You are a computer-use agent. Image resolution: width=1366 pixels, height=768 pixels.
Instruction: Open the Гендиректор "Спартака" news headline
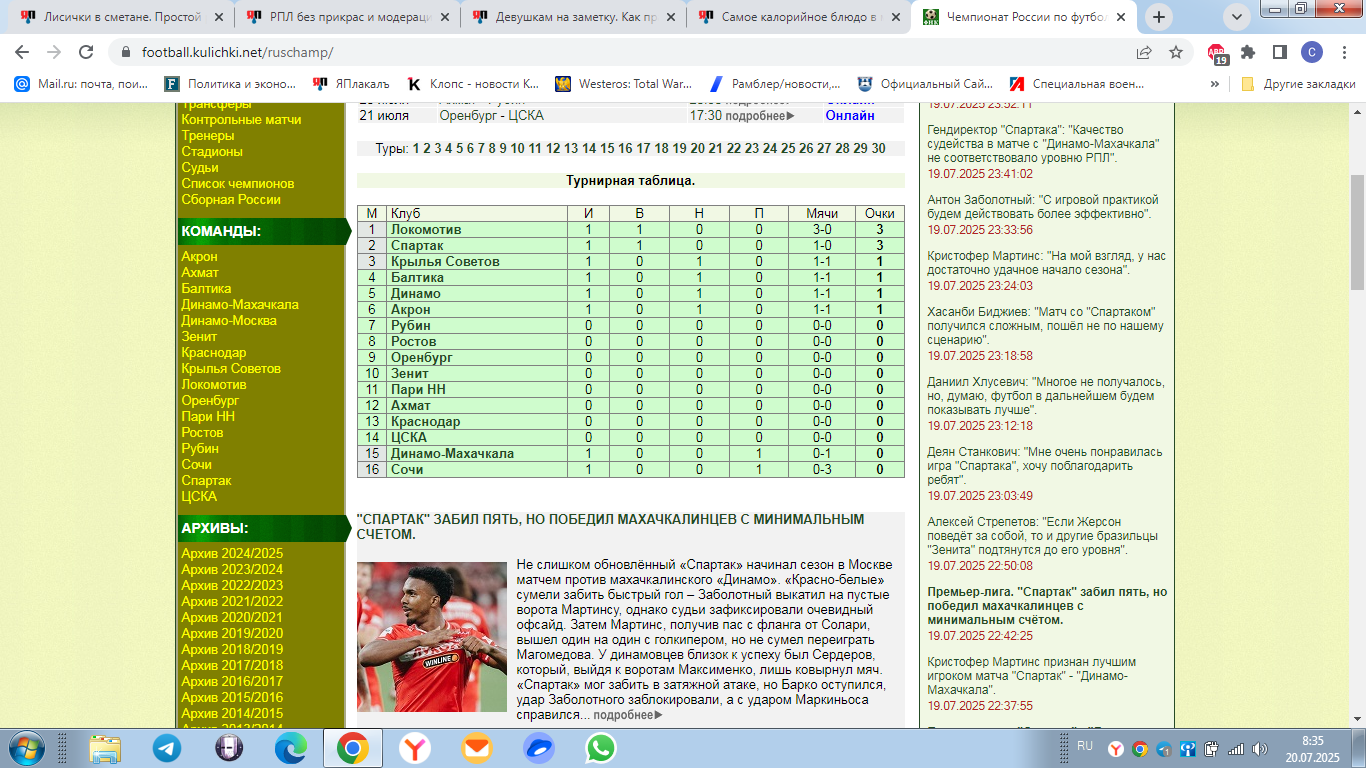coord(1043,143)
